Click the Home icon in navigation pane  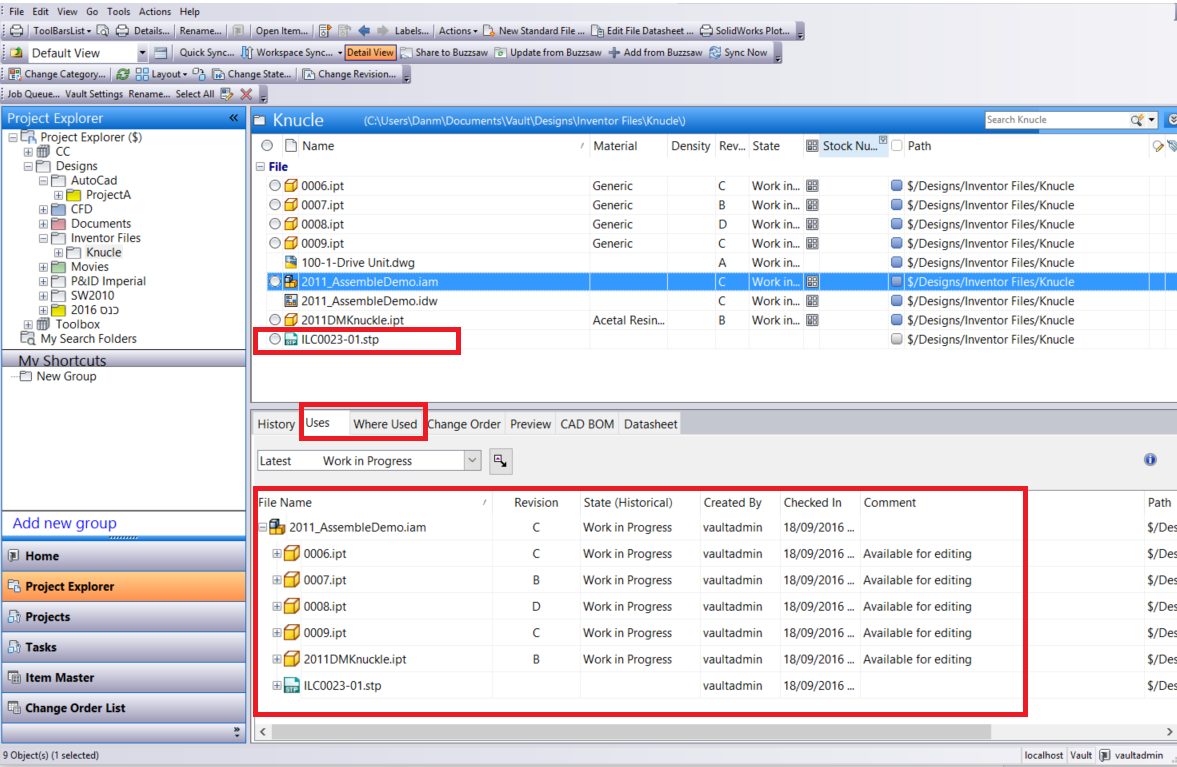click(14, 556)
